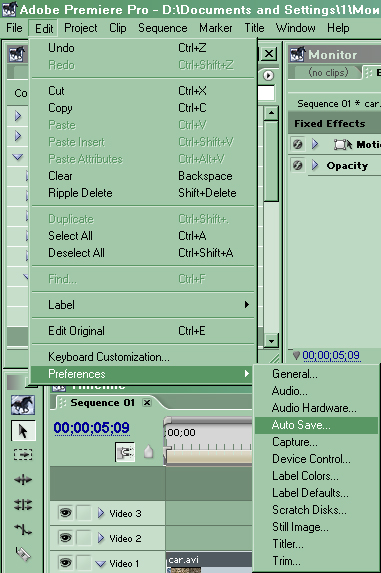Select the Ripple Edit tool
Image resolution: width=381 pixels, height=573 pixels.
tap(23, 479)
